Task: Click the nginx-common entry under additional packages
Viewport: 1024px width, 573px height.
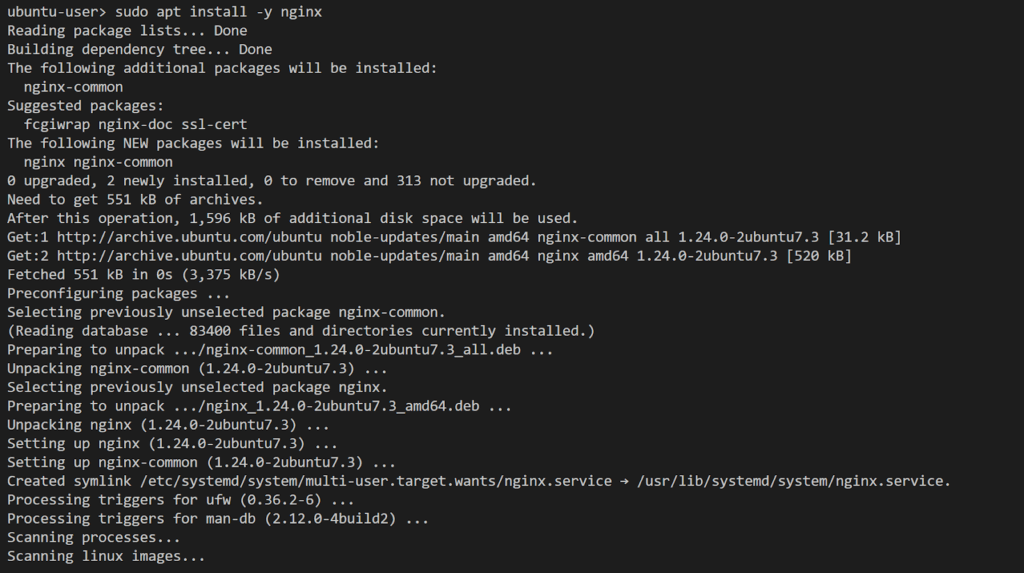Action: point(73,87)
